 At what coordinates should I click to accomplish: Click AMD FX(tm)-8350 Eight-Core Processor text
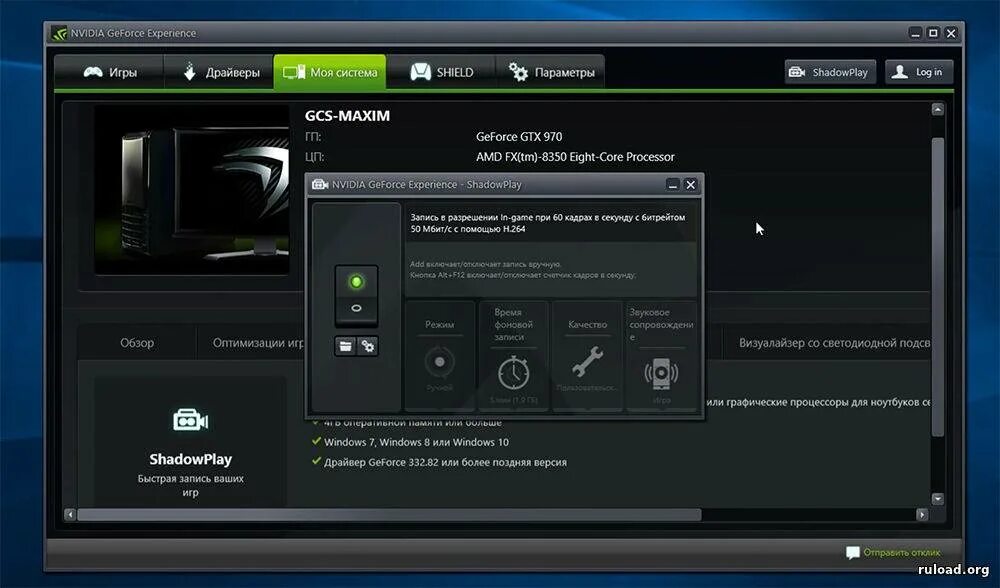pyautogui.click(x=575, y=157)
